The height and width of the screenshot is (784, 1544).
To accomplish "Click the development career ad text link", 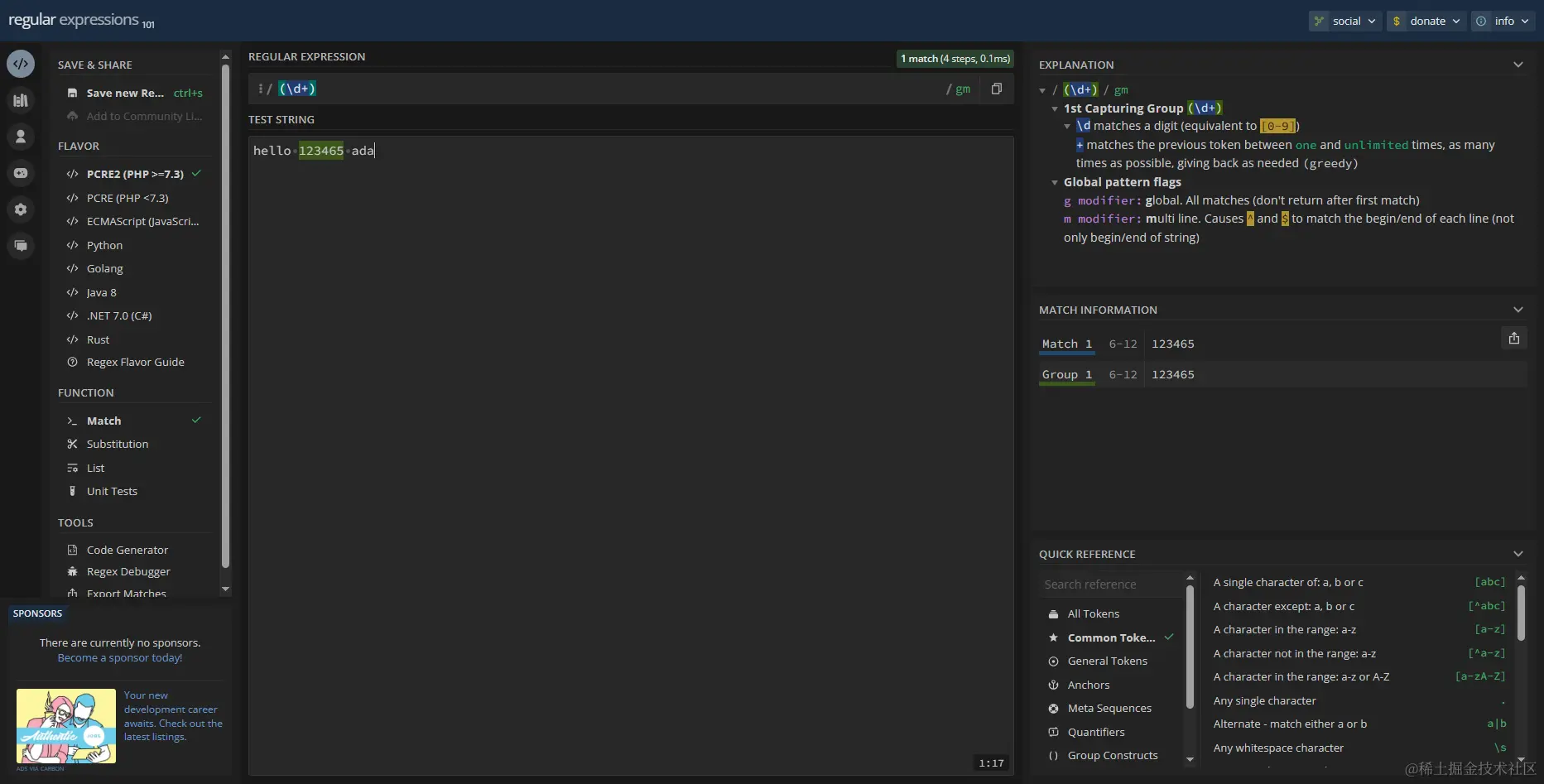I will [173, 716].
